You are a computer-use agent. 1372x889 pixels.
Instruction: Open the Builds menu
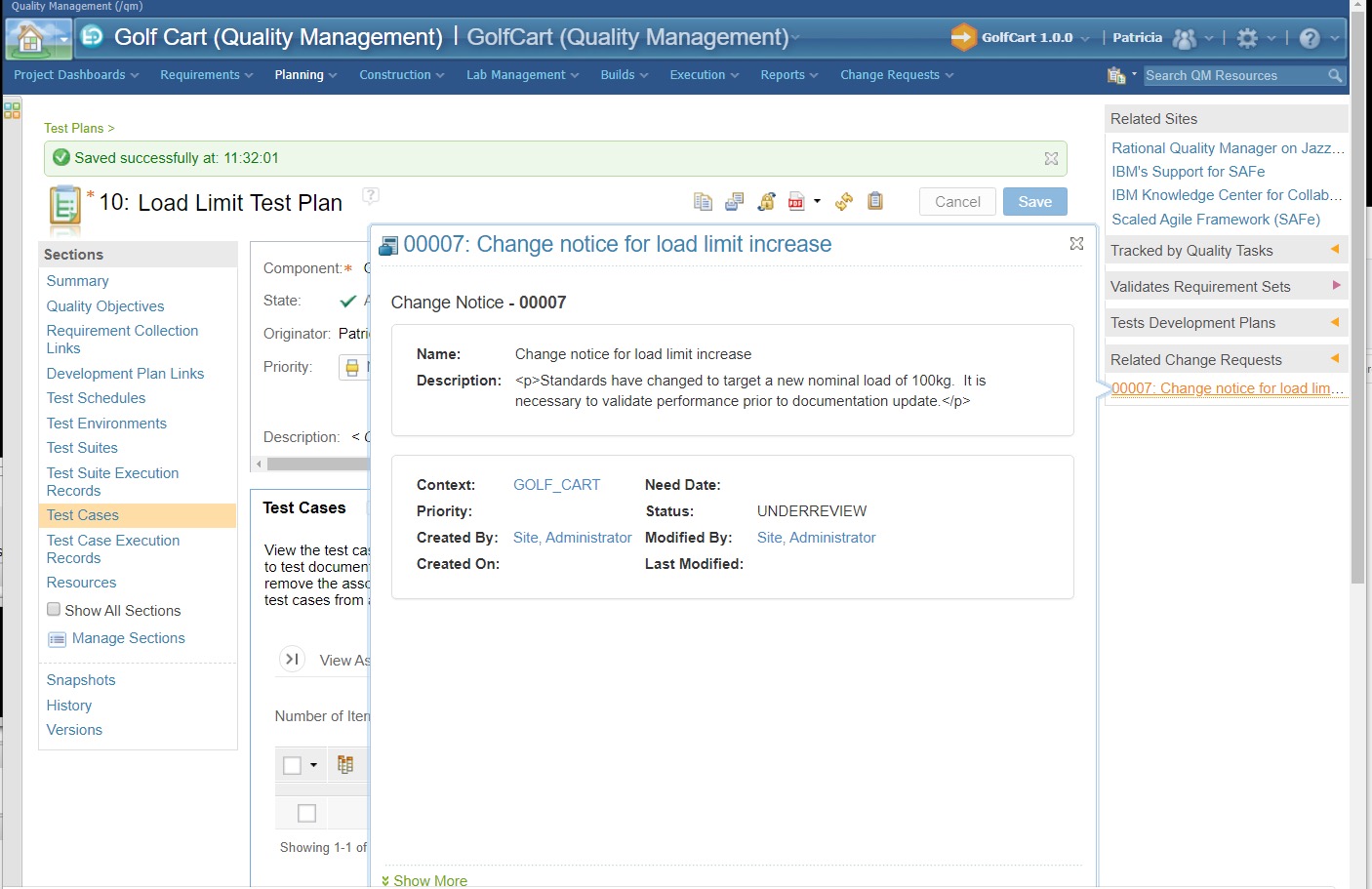pos(625,75)
